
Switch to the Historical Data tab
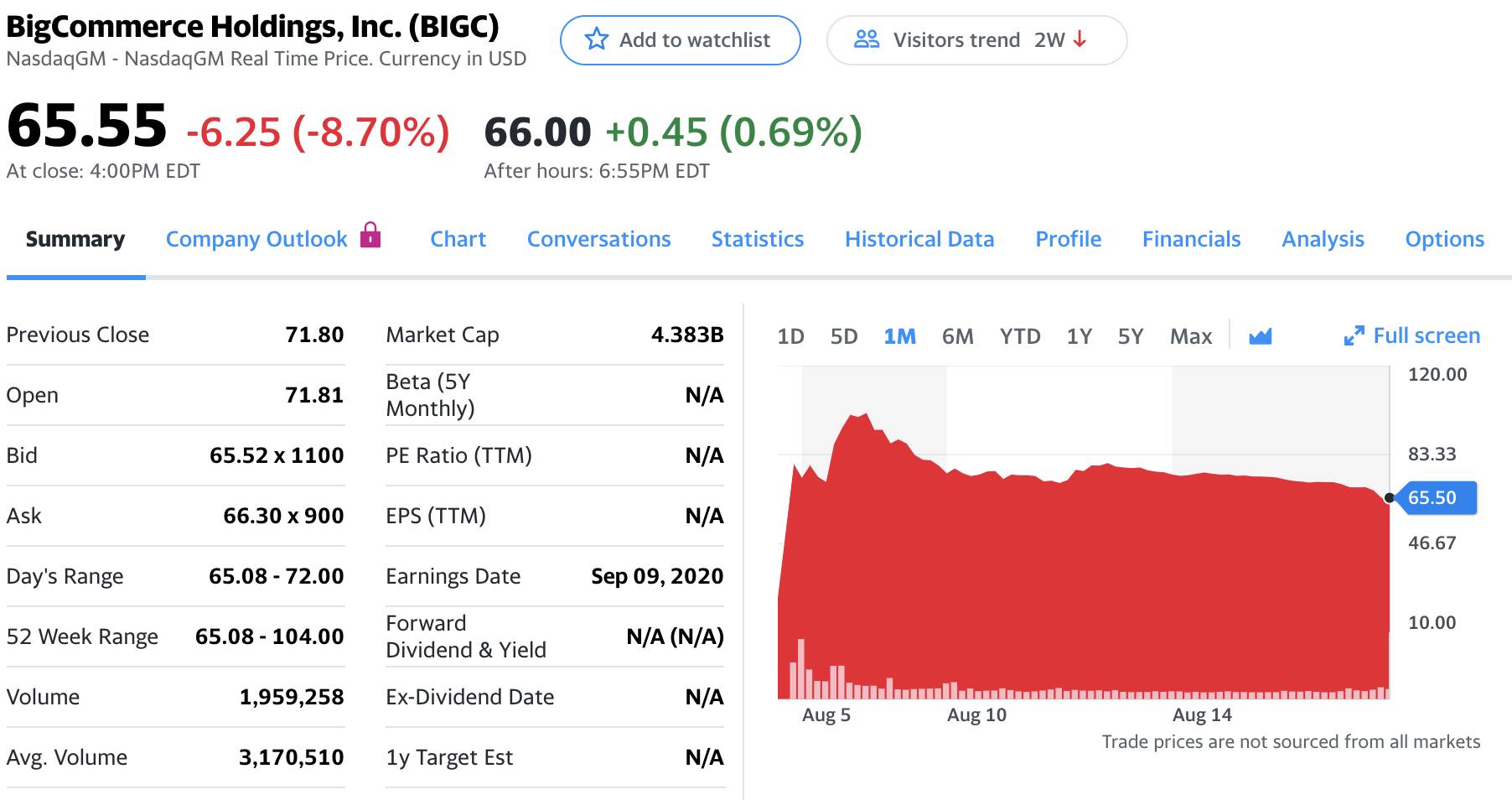point(919,239)
